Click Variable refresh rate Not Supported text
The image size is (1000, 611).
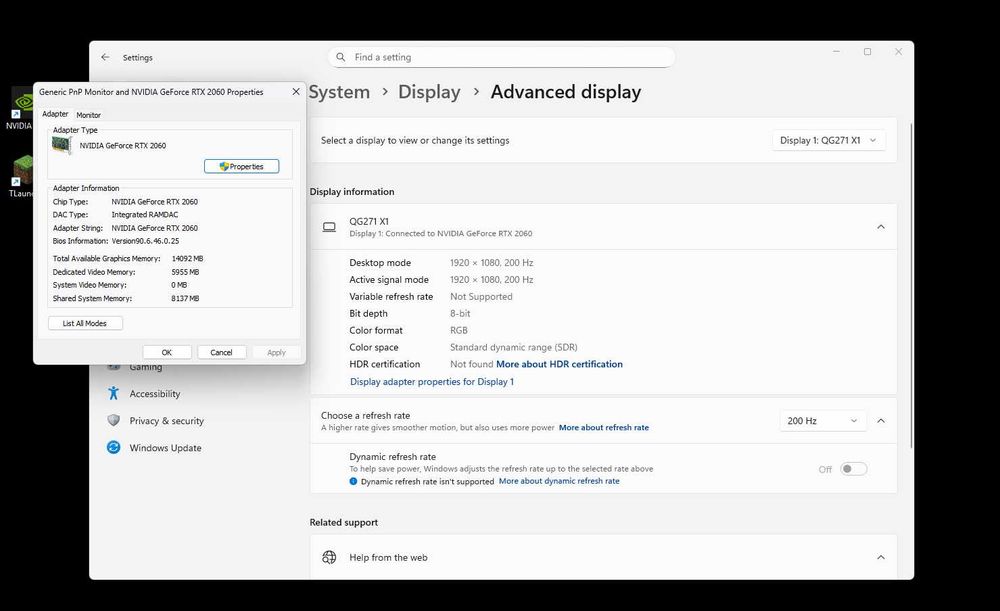481,297
